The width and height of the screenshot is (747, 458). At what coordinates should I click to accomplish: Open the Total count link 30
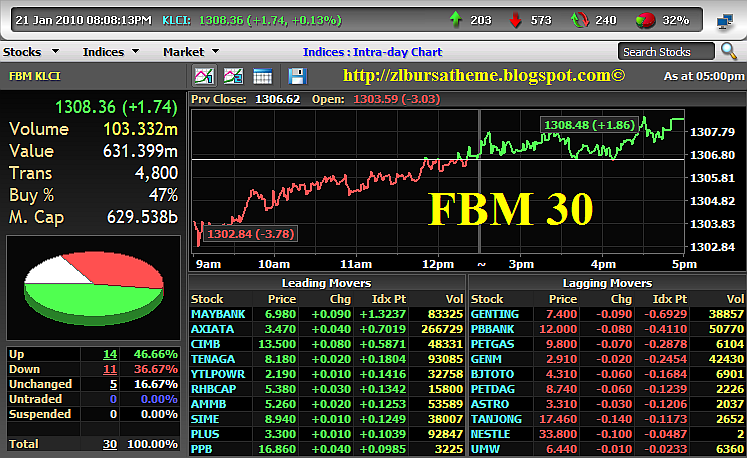tap(110, 444)
